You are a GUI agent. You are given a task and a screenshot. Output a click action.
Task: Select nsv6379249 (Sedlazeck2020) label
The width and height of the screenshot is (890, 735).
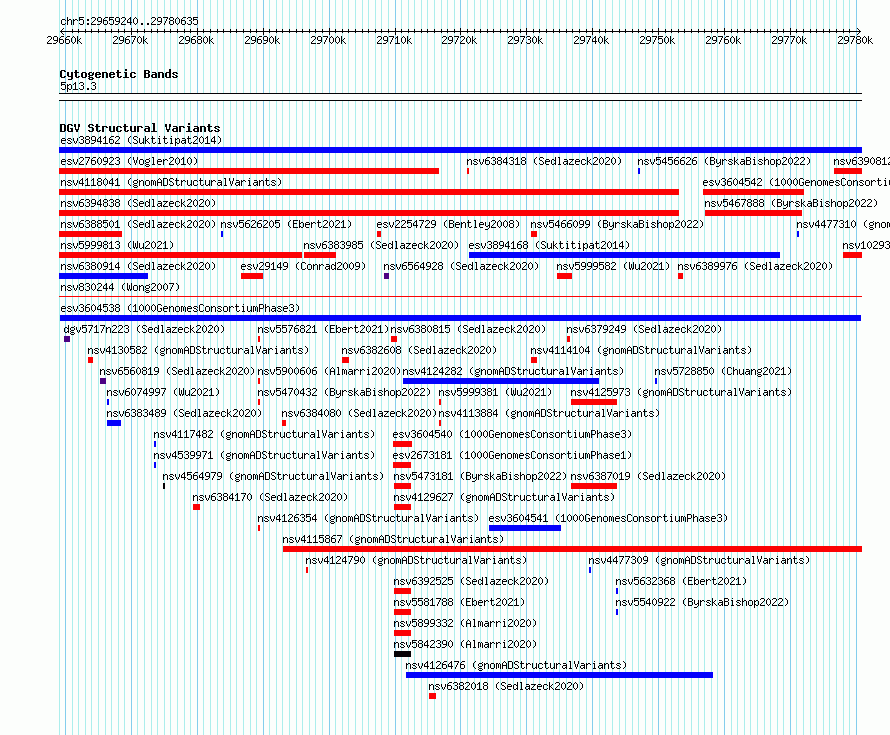[644, 329]
